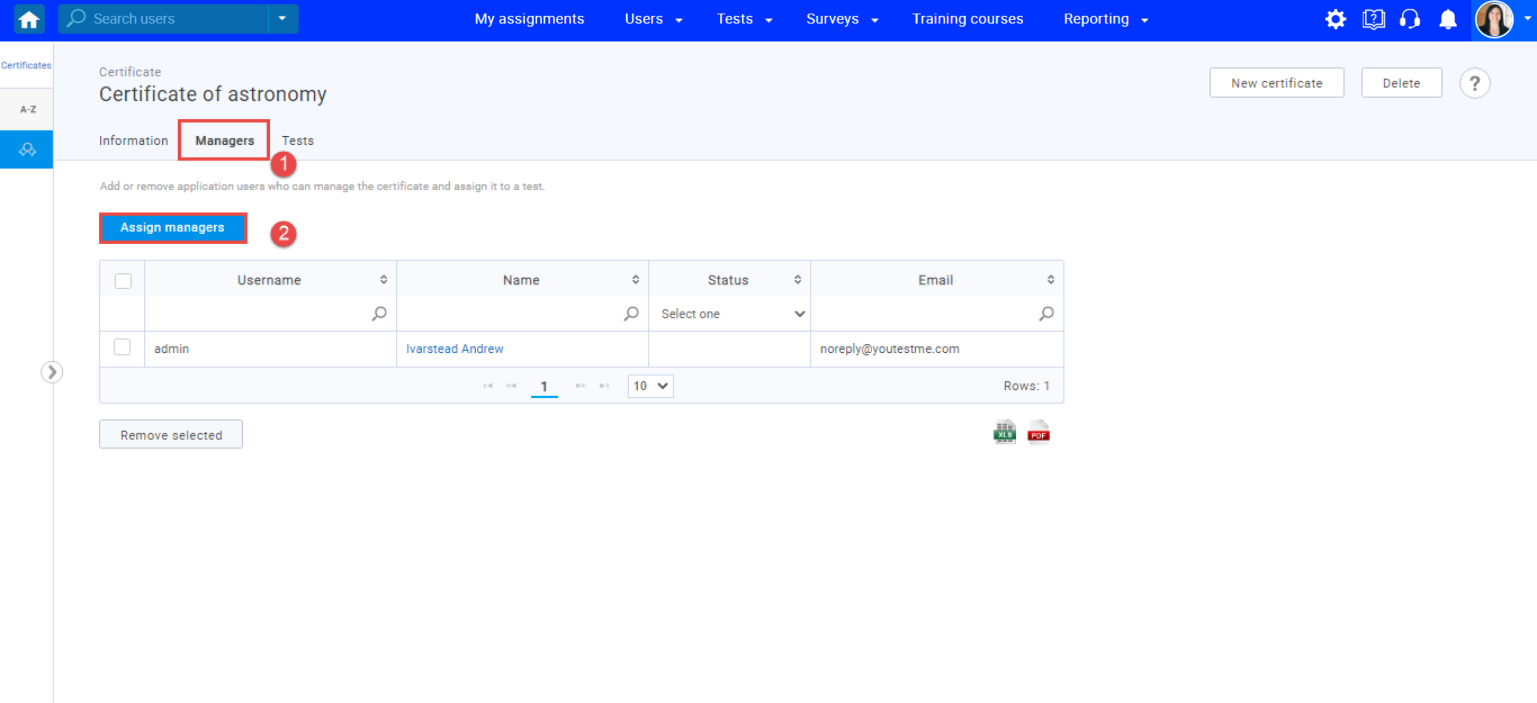The height and width of the screenshot is (703, 1537).
Task: Switch to the Tests tab
Action: point(298,141)
